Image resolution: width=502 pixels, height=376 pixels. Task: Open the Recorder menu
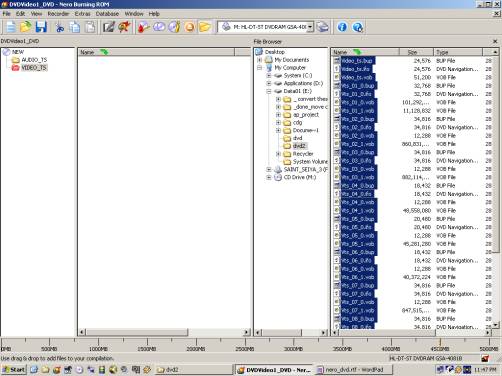tap(58, 14)
